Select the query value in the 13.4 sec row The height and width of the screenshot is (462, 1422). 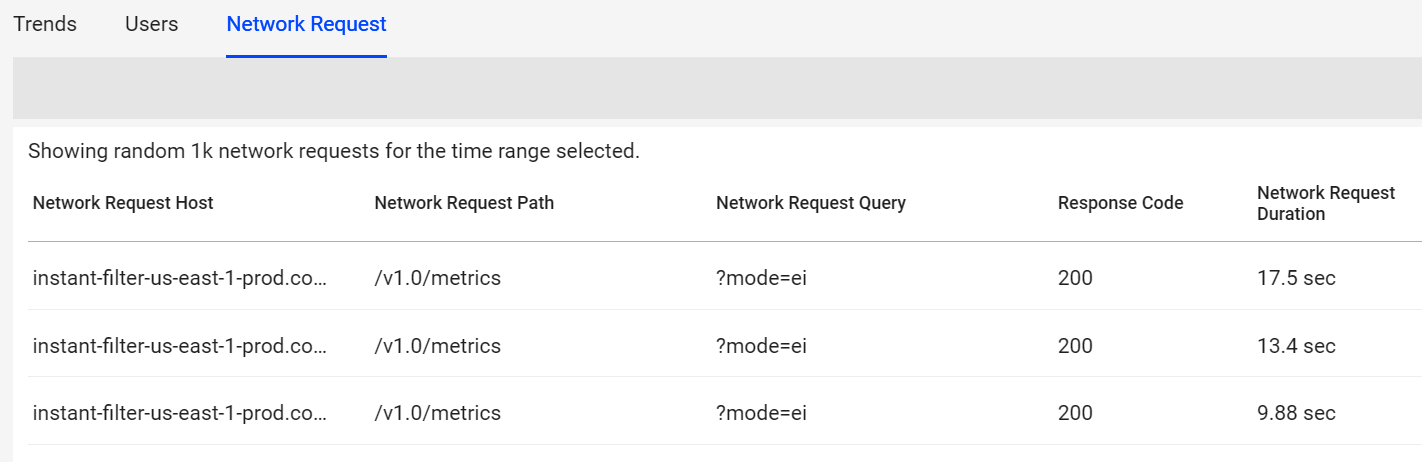(761, 346)
